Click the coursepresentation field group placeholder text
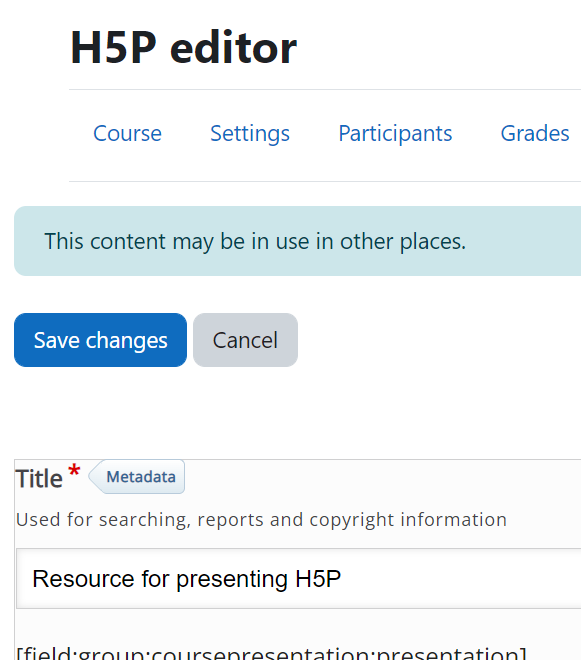 click(x=272, y=653)
